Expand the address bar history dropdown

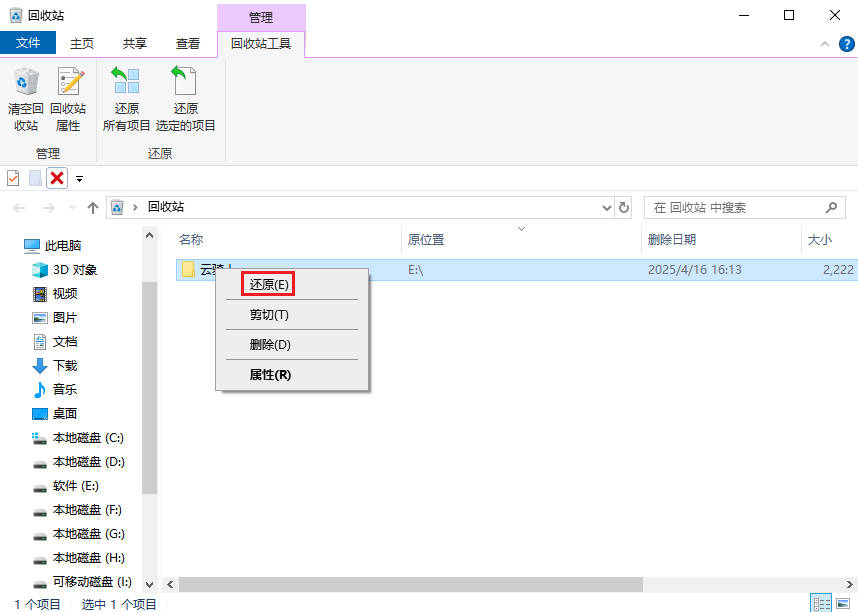click(607, 208)
